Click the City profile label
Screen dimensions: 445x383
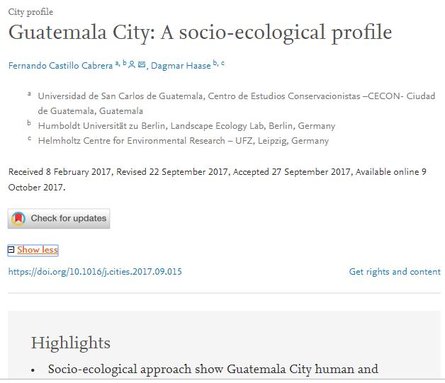31,12
